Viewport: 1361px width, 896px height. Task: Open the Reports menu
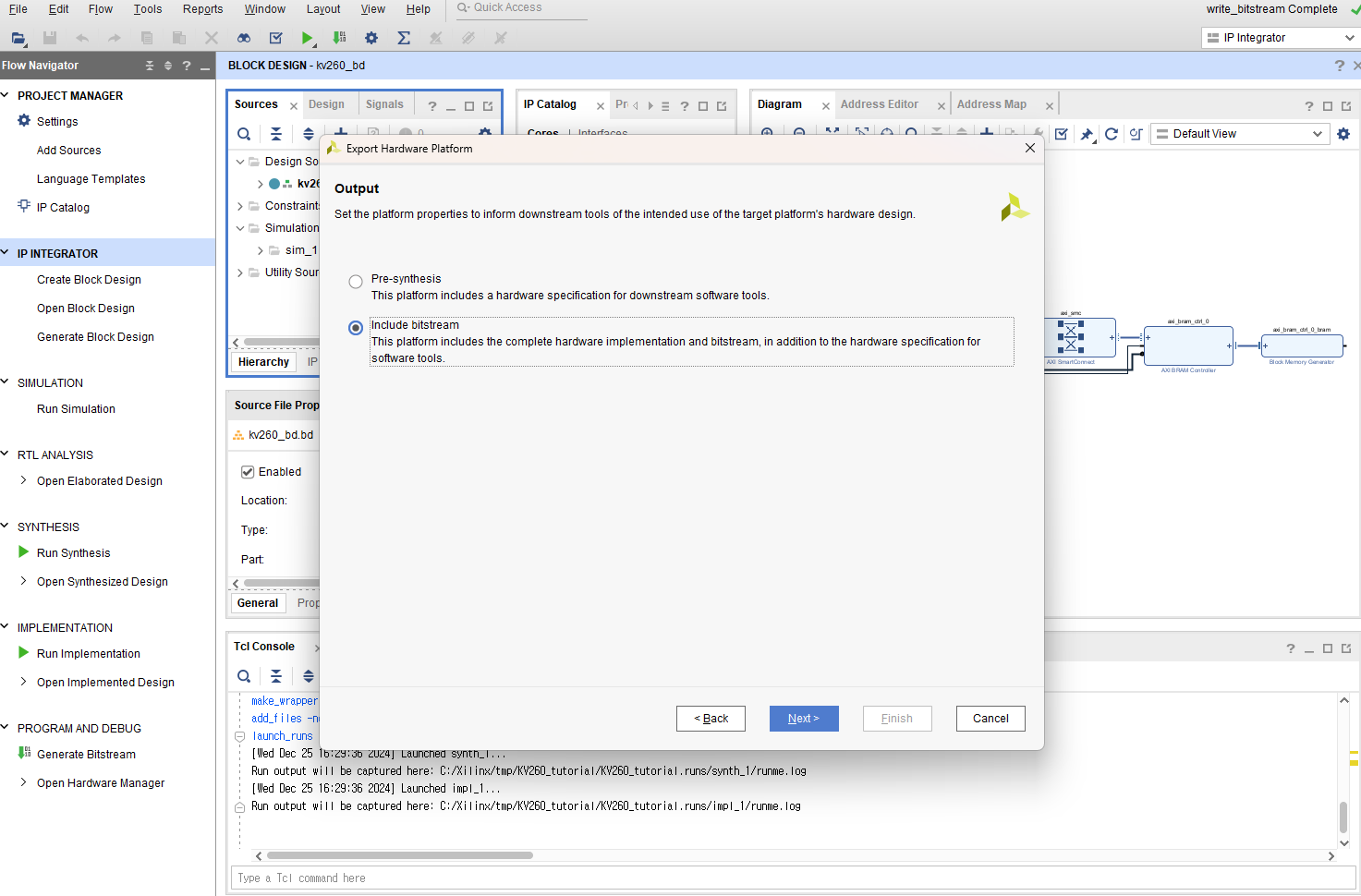[x=203, y=9]
